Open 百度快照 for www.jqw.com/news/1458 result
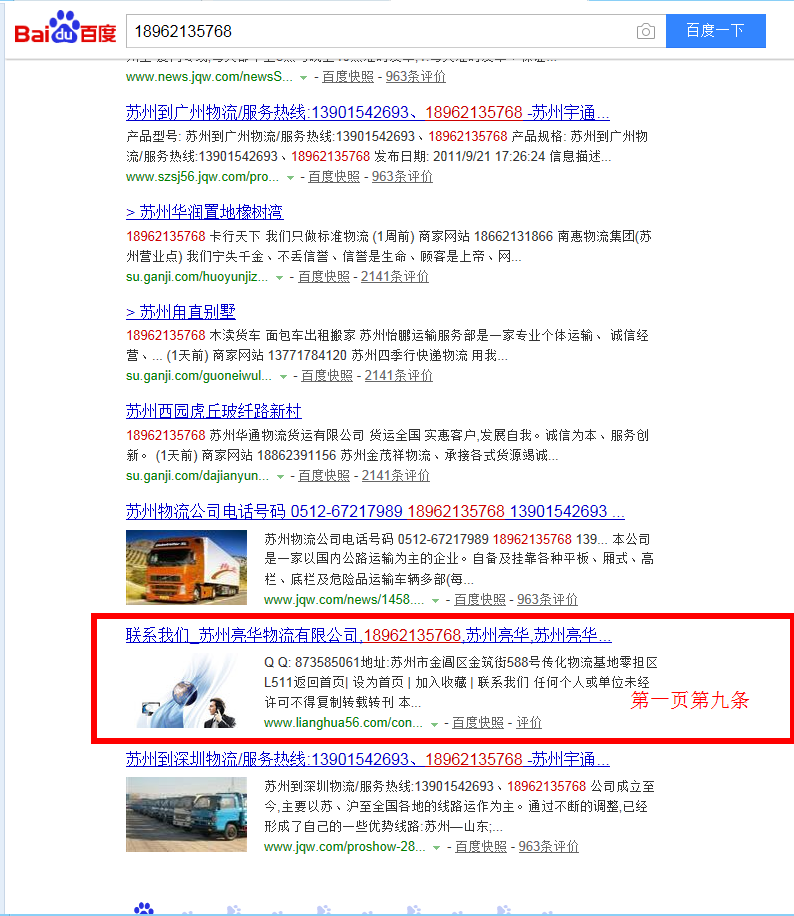The image size is (794, 916). pos(480,599)
